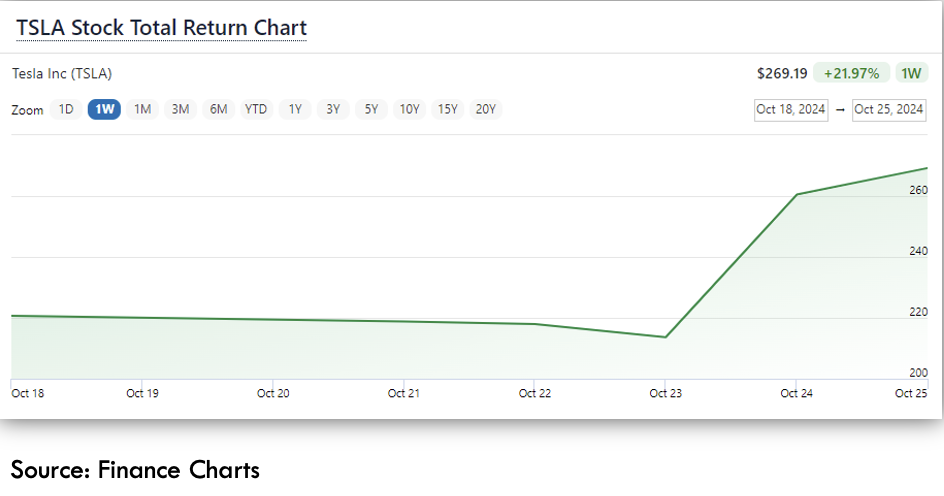Open the Oct 25, 2024 end date field

(x=889, y=110)
